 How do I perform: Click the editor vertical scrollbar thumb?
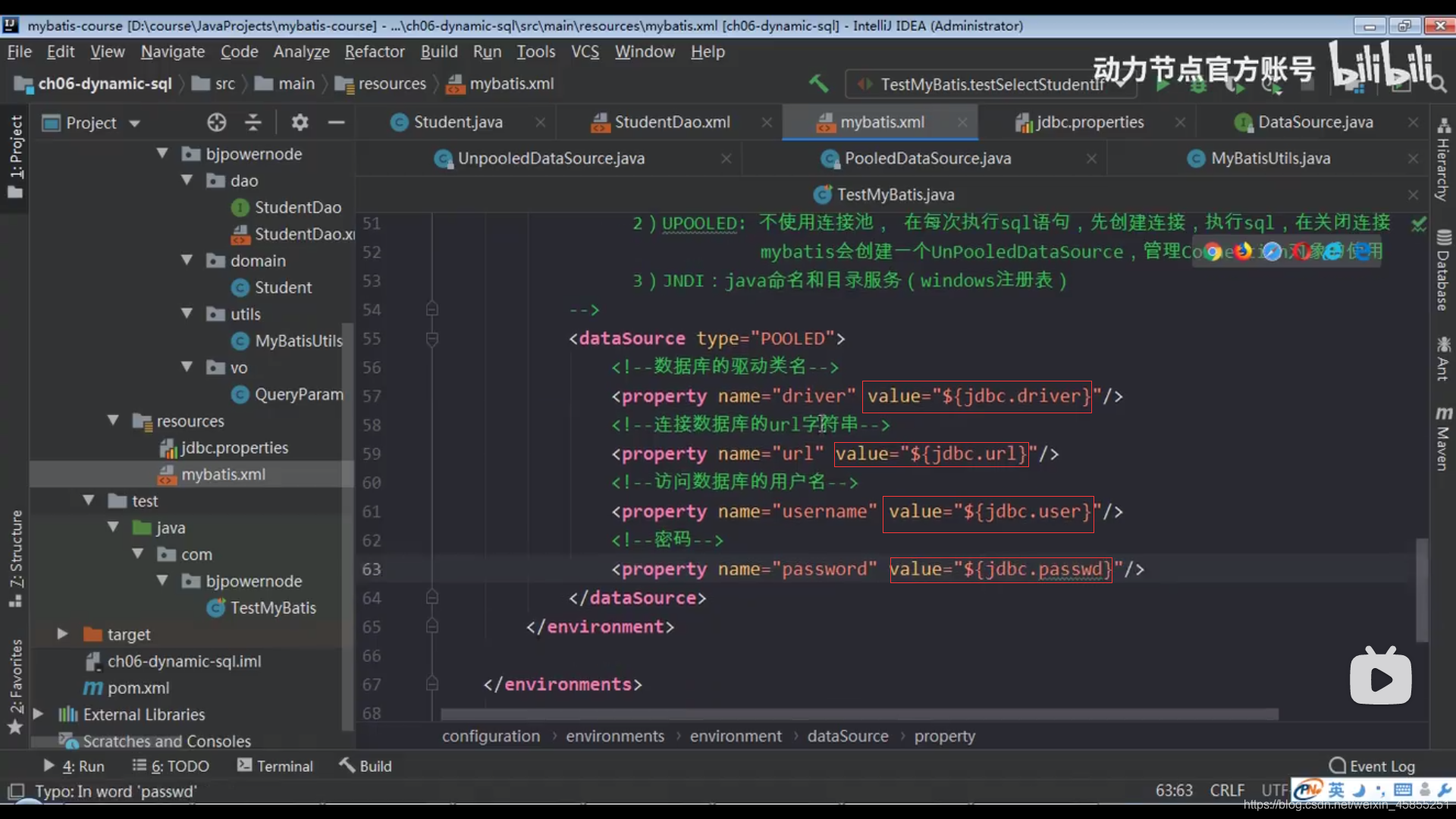(x=1422, y=590)
